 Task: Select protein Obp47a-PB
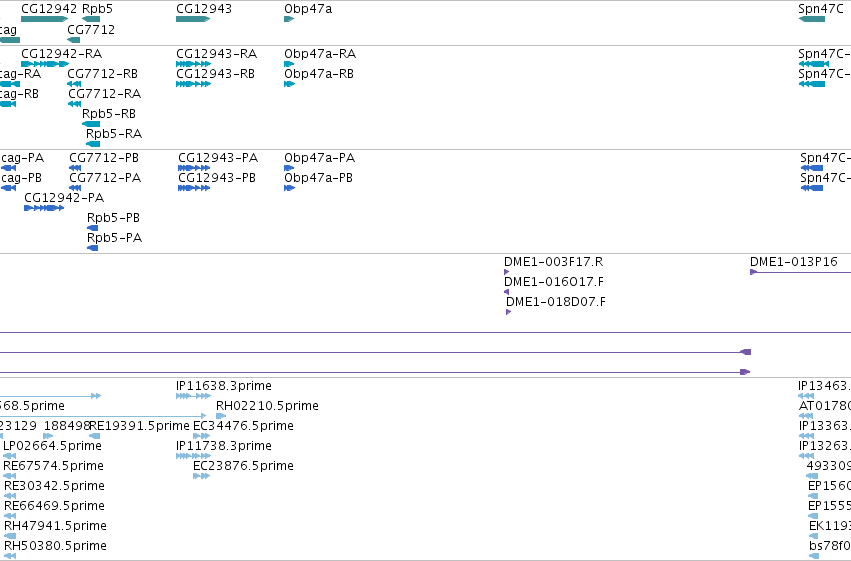coord(318,178)
